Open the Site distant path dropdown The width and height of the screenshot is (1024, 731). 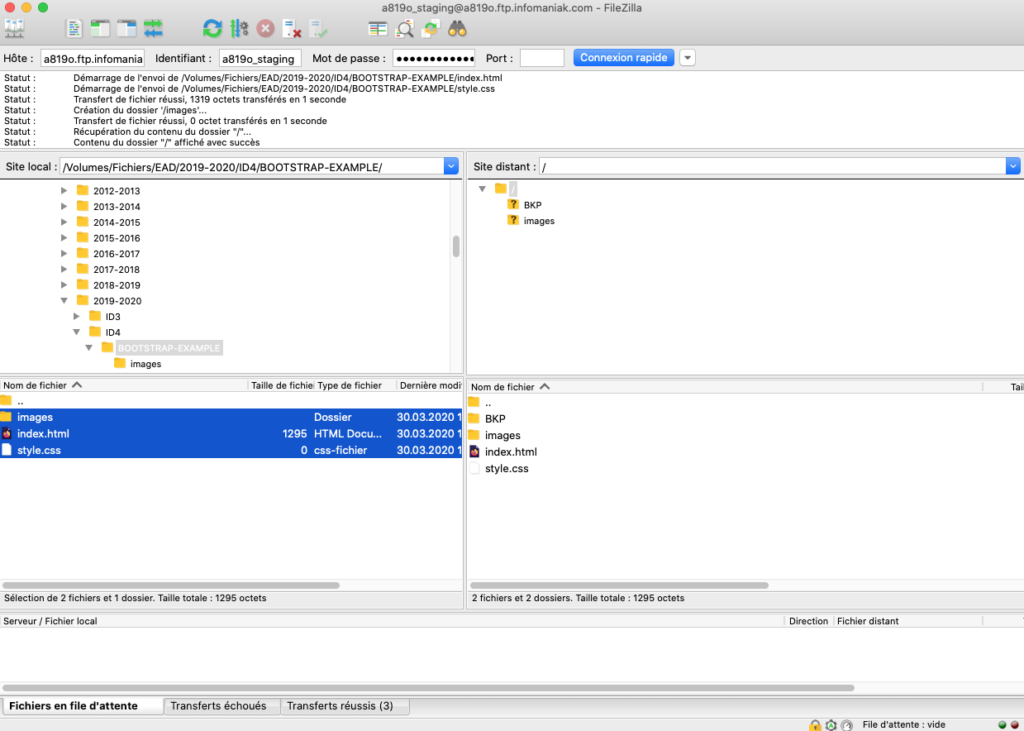tap(1013, 167)
